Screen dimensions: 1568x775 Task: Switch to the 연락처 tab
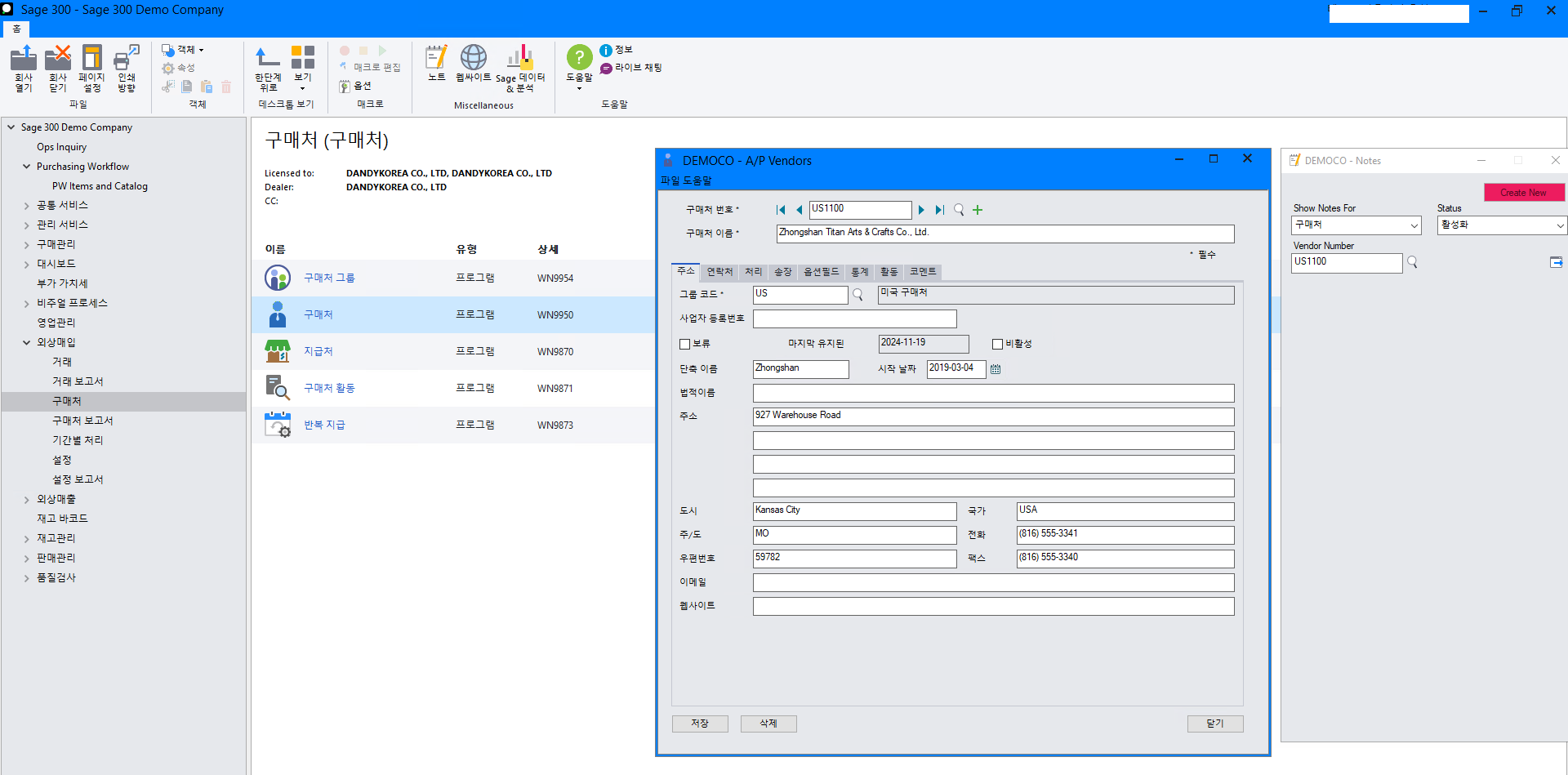click(x=719, y=272)
